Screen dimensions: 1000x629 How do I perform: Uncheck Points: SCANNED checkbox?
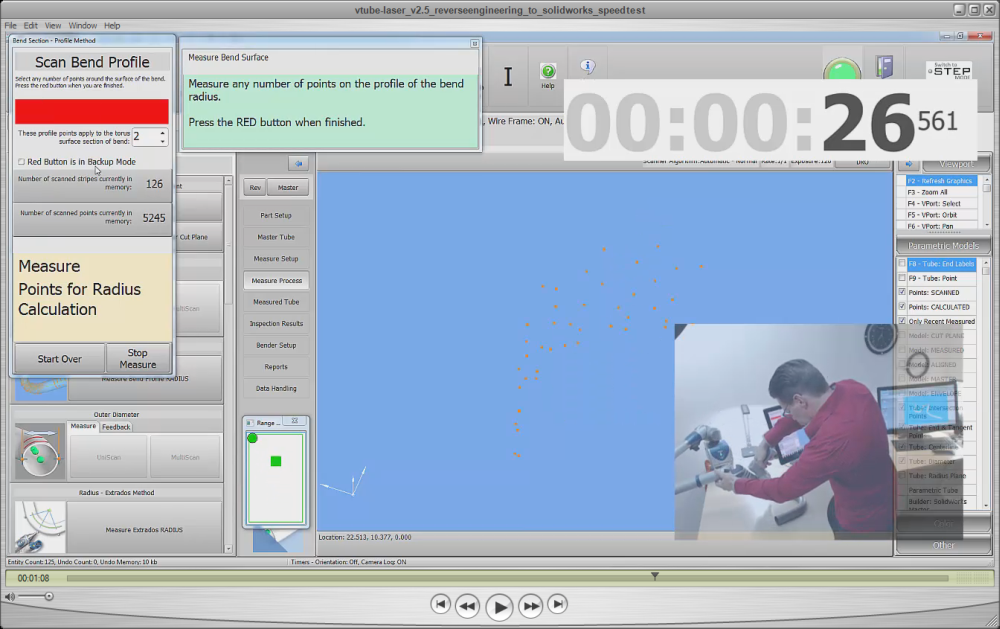coord(902,292)
